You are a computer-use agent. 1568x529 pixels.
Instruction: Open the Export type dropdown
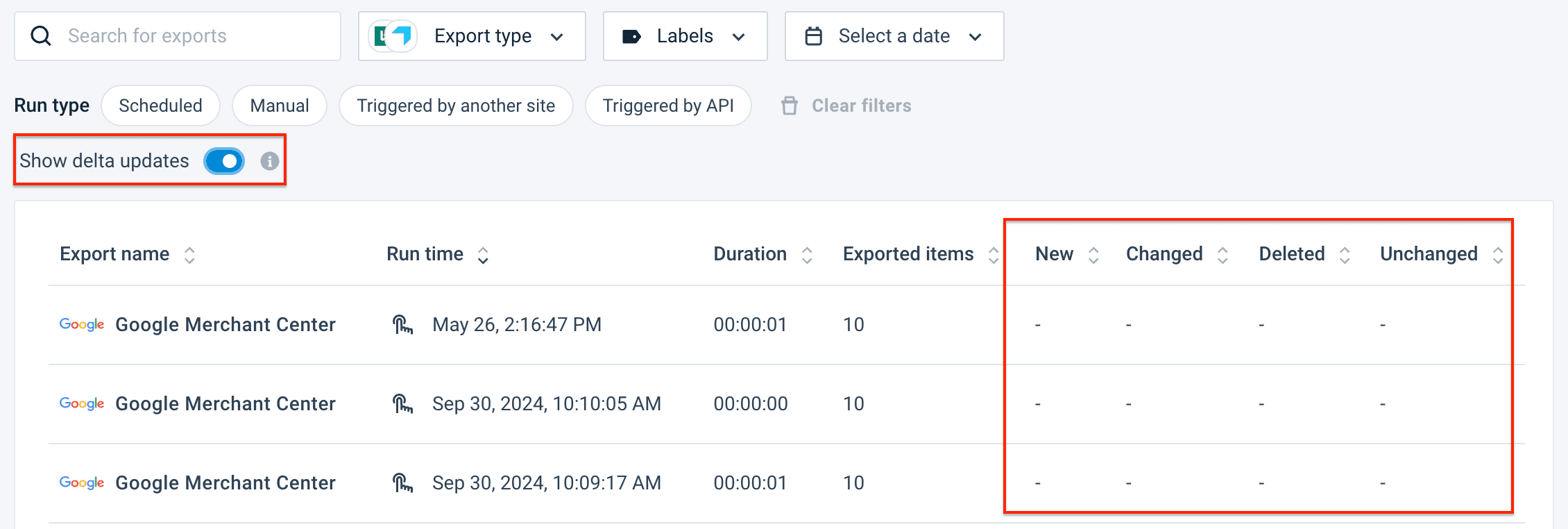click(x=472, y=36)
